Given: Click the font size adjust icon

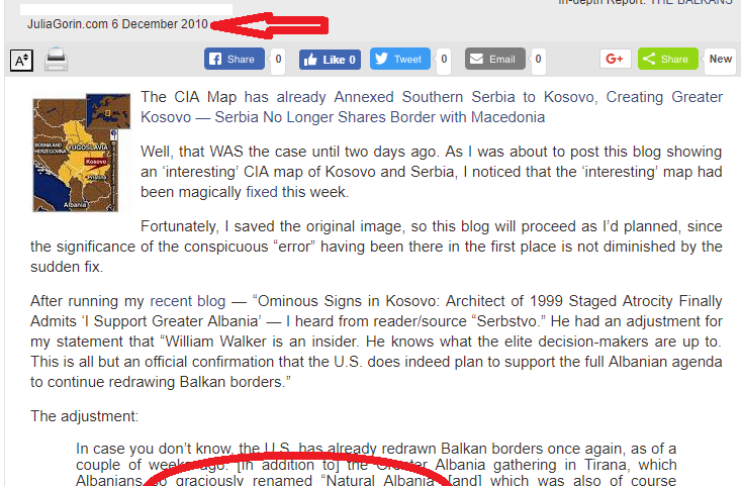Looking at the screenshot, I should tap(21, 61).
